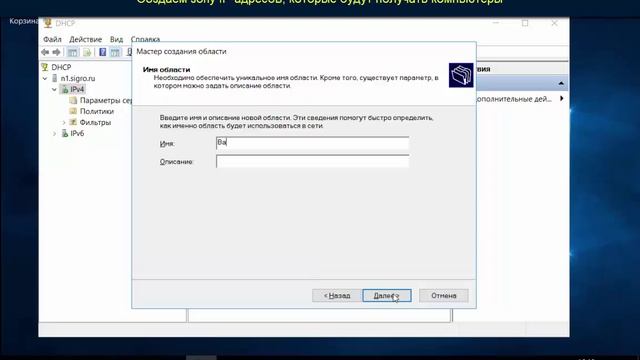Open the Действие menu

[85, 39]
